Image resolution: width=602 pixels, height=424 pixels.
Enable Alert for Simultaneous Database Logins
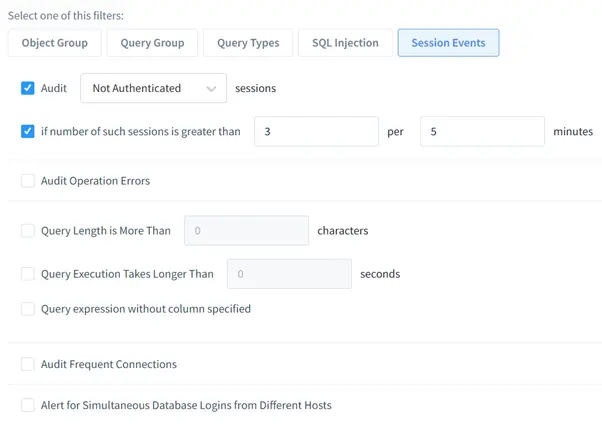click(x=28, y=405)
